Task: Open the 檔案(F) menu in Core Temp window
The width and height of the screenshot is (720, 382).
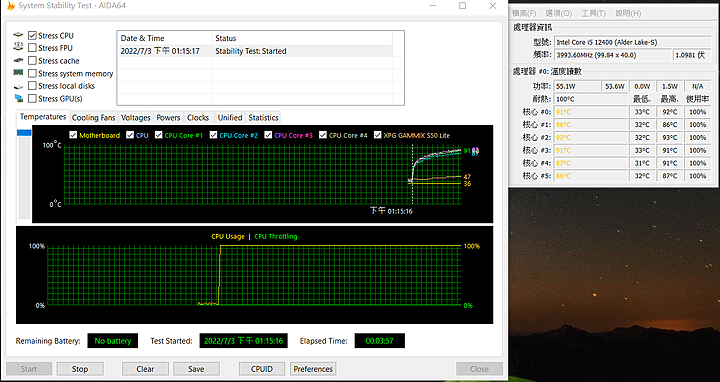Action: [x=524, y=13]
